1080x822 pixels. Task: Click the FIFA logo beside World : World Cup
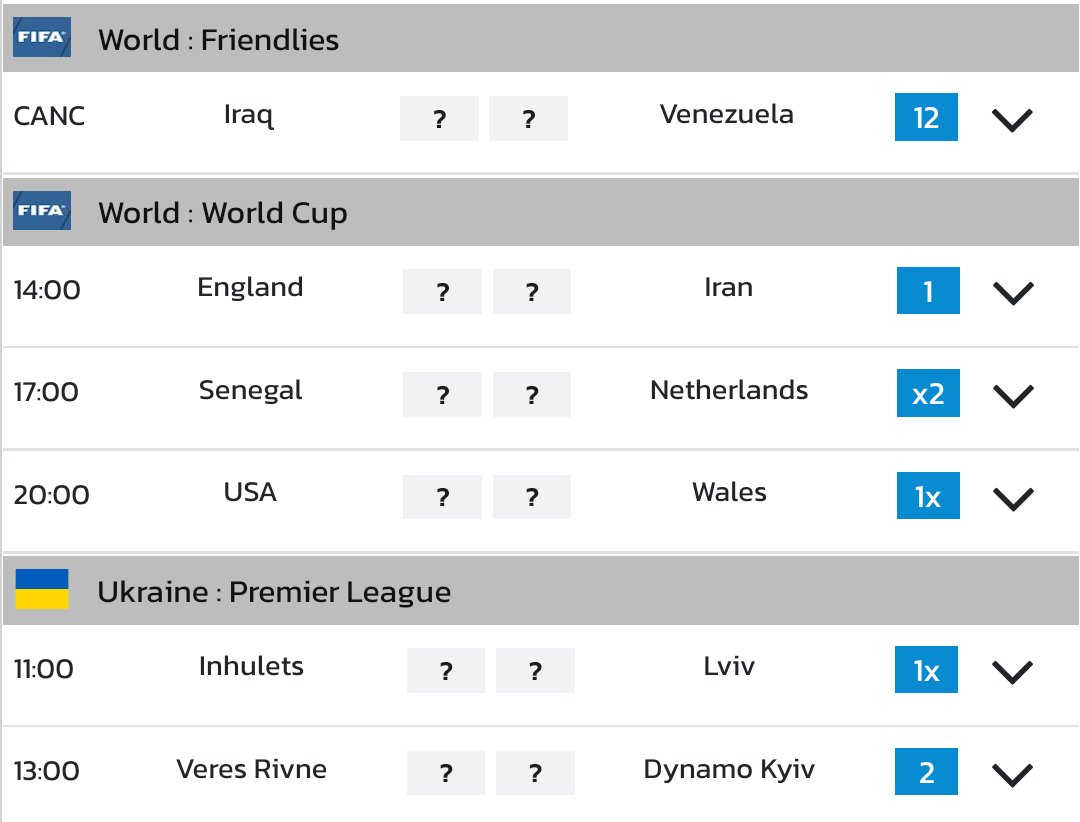[42, 212]
